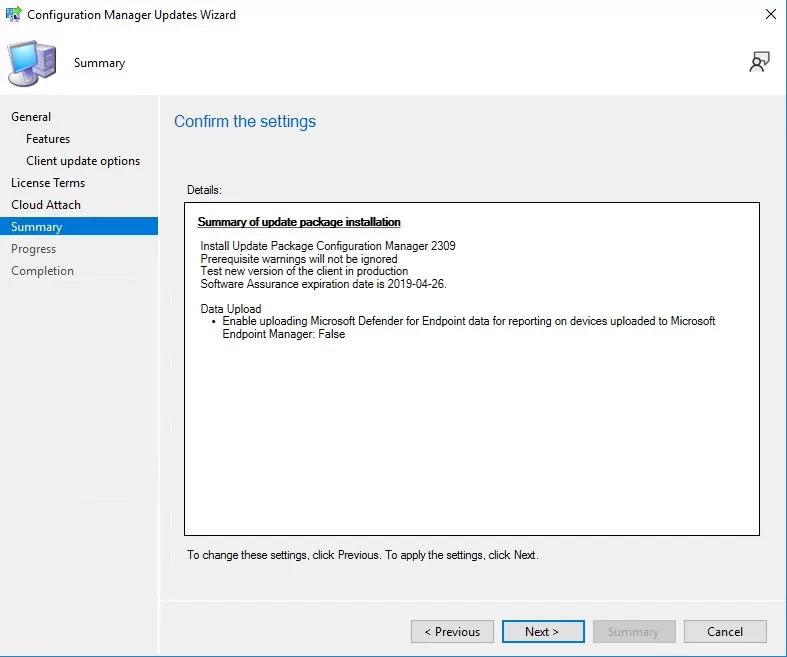Open Client update options page
This screenshot has width=787, height=657.
tap(83, 161)
